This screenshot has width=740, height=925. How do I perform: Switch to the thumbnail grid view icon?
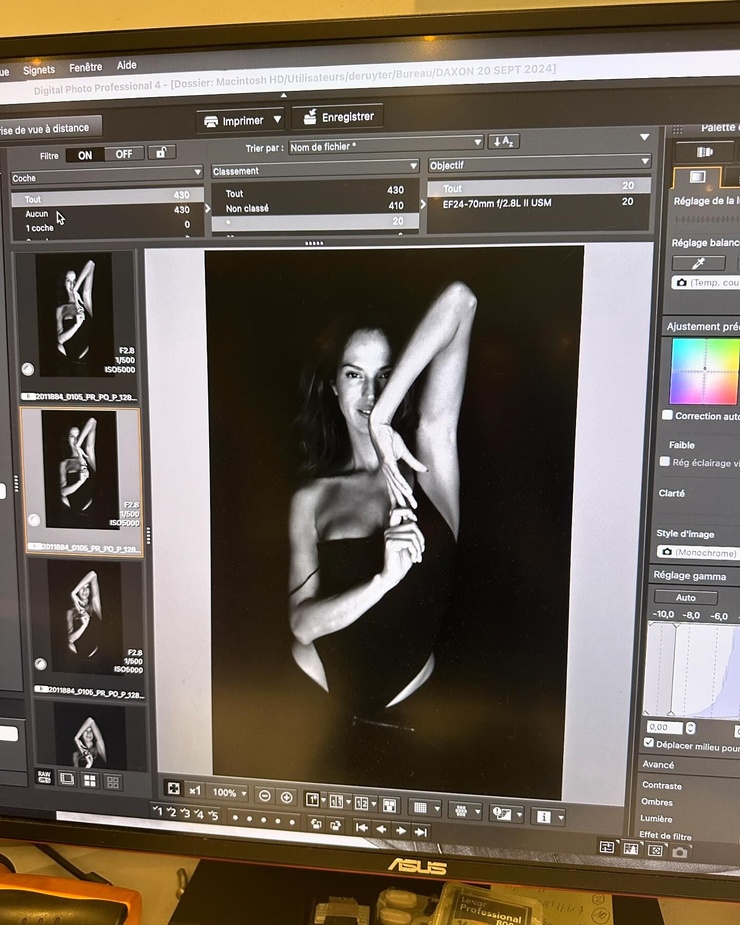coord(90,780)
